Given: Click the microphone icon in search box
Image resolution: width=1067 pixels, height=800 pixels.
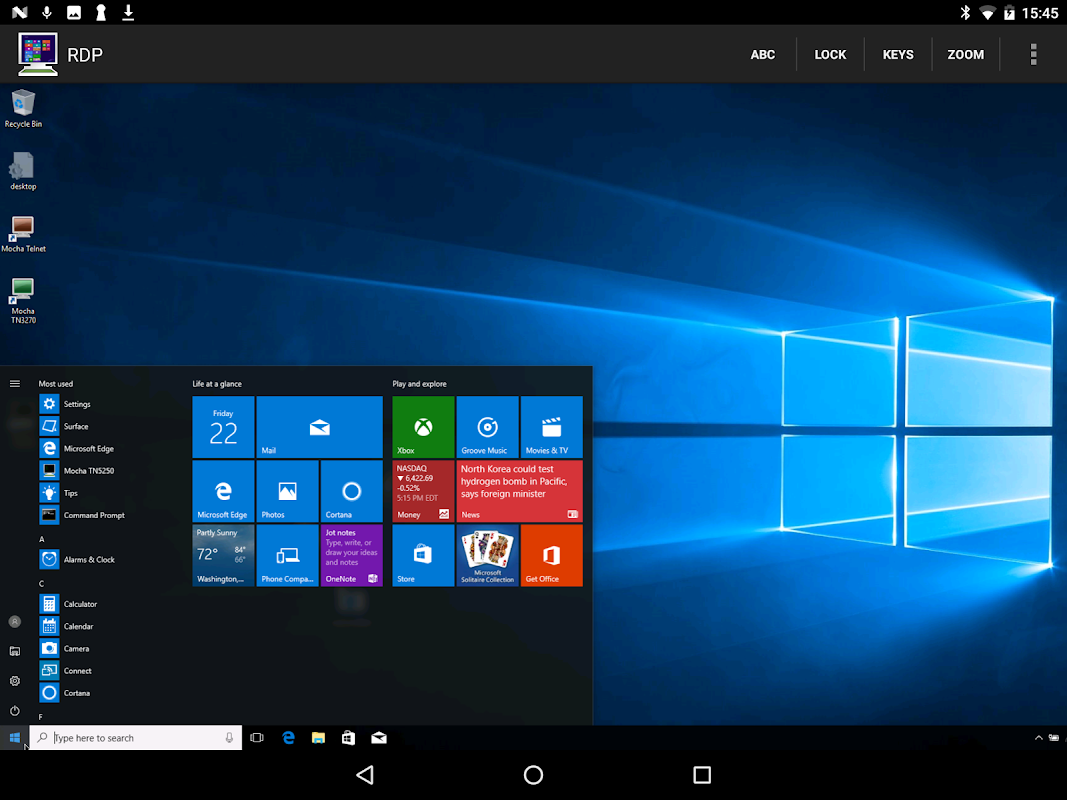Looking at the screenshot, I should pos(229,738).
